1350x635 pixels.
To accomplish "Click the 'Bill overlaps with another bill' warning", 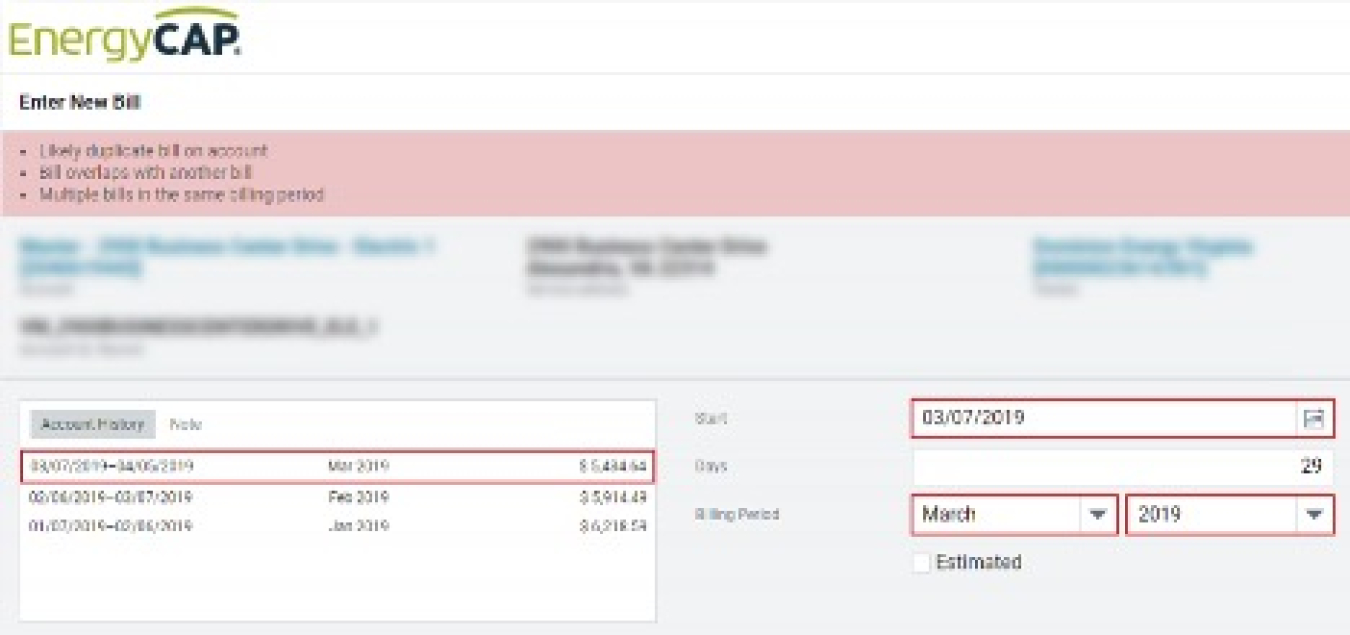I will 145,173.
